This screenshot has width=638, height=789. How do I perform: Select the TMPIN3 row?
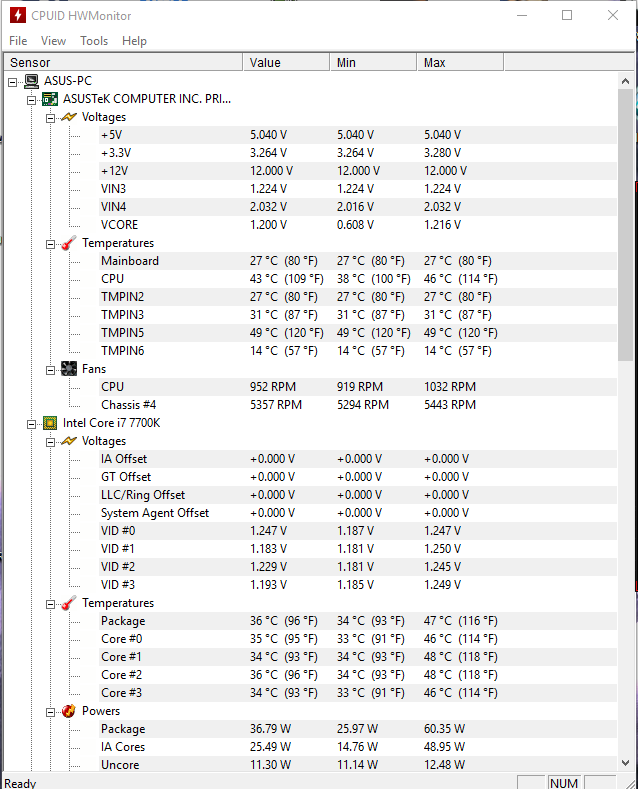tap(358, 315)
